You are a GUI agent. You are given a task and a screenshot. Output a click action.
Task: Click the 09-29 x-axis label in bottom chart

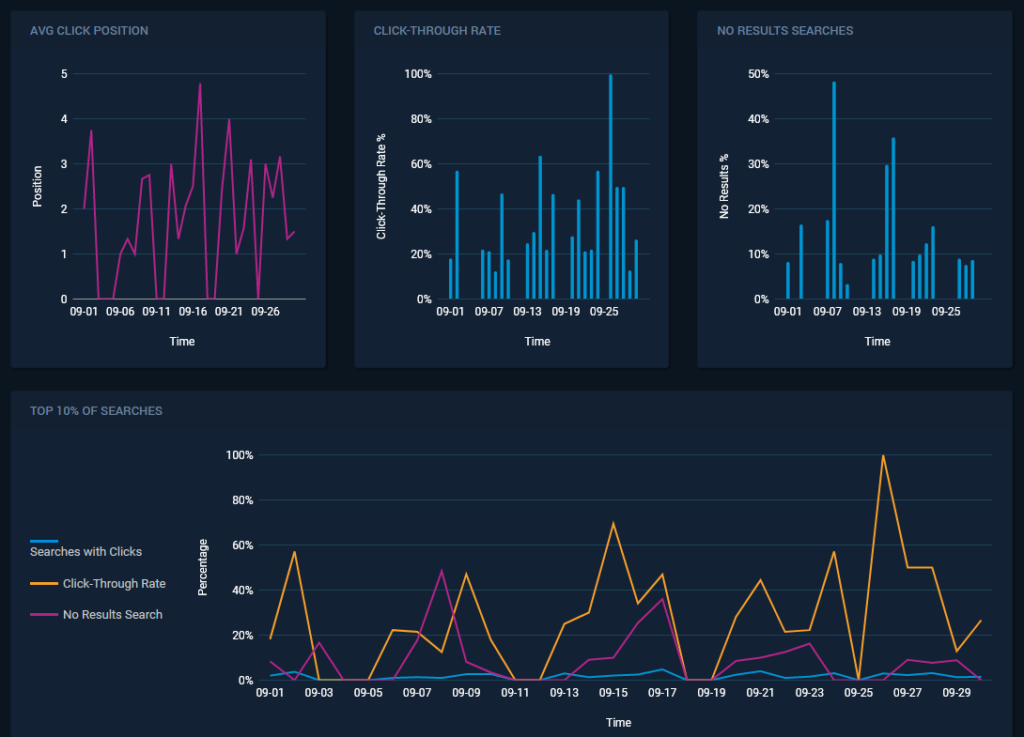(956, 692)
